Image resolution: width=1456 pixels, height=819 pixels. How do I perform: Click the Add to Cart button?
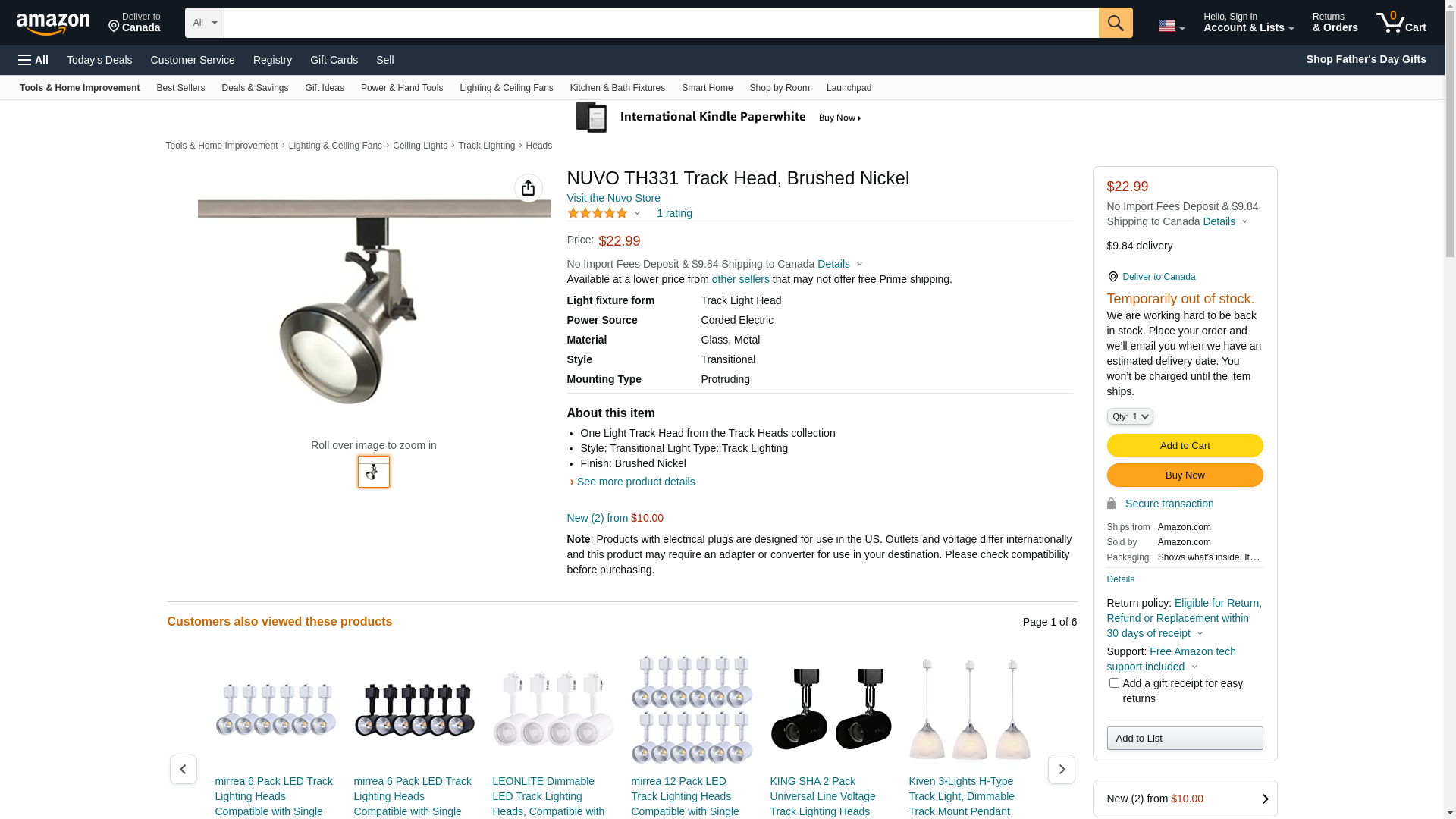click(x=1185, y=446)
